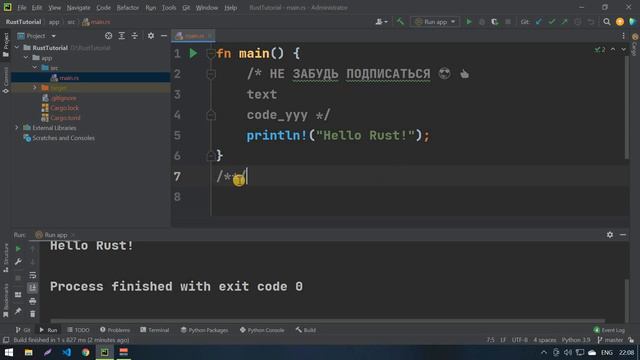Run with coverage from the toolbar
This screenshot has height=360, width=640.
tap(495, 22)
